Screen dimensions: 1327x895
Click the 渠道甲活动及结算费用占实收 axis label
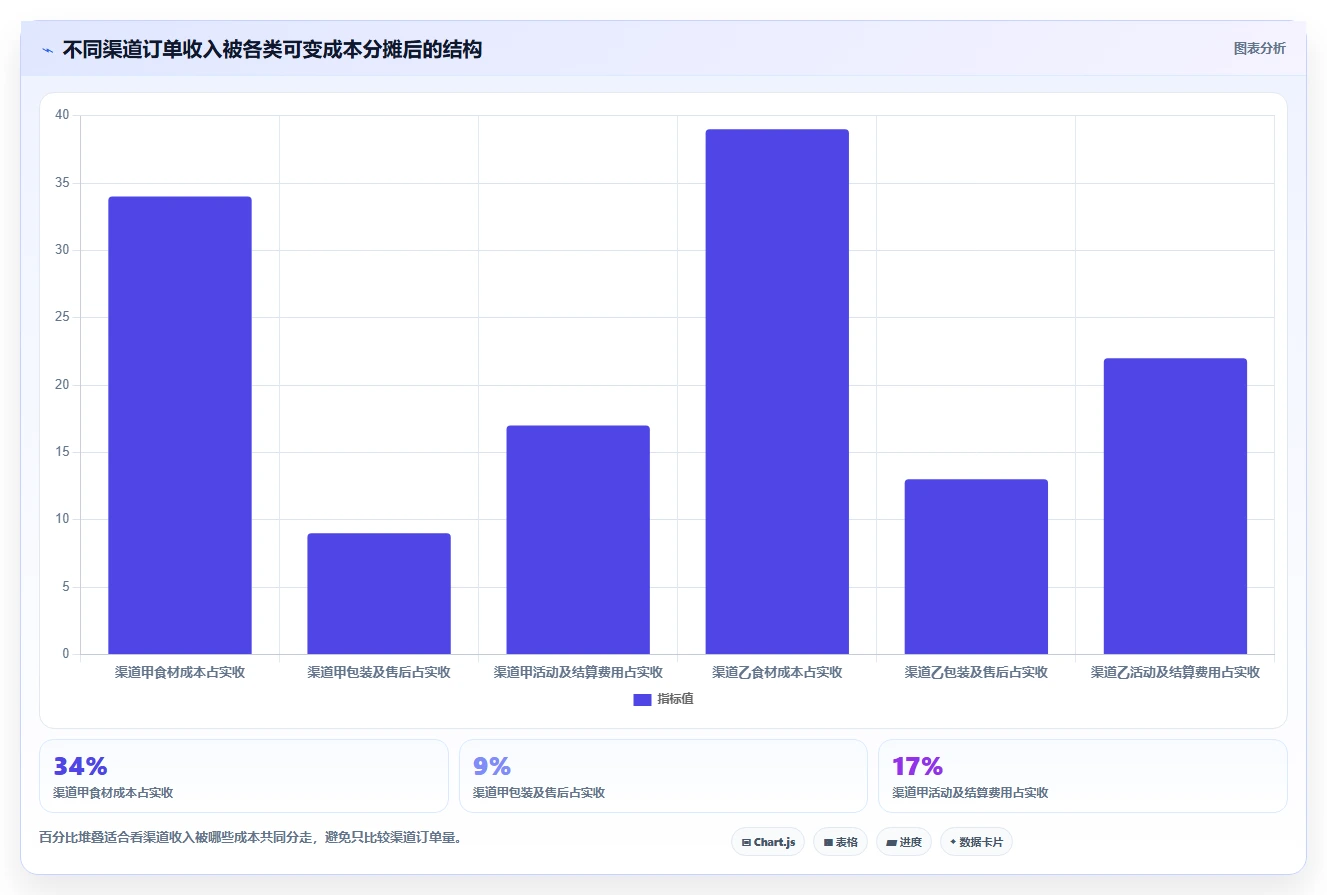(x=578, y=673)
